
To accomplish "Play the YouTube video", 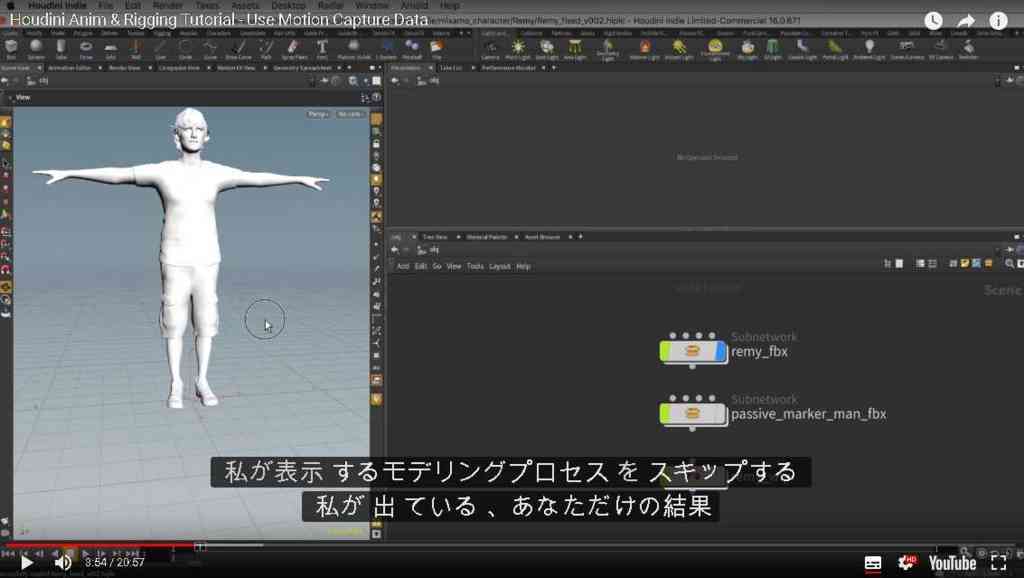I will [x=26, y=562].
